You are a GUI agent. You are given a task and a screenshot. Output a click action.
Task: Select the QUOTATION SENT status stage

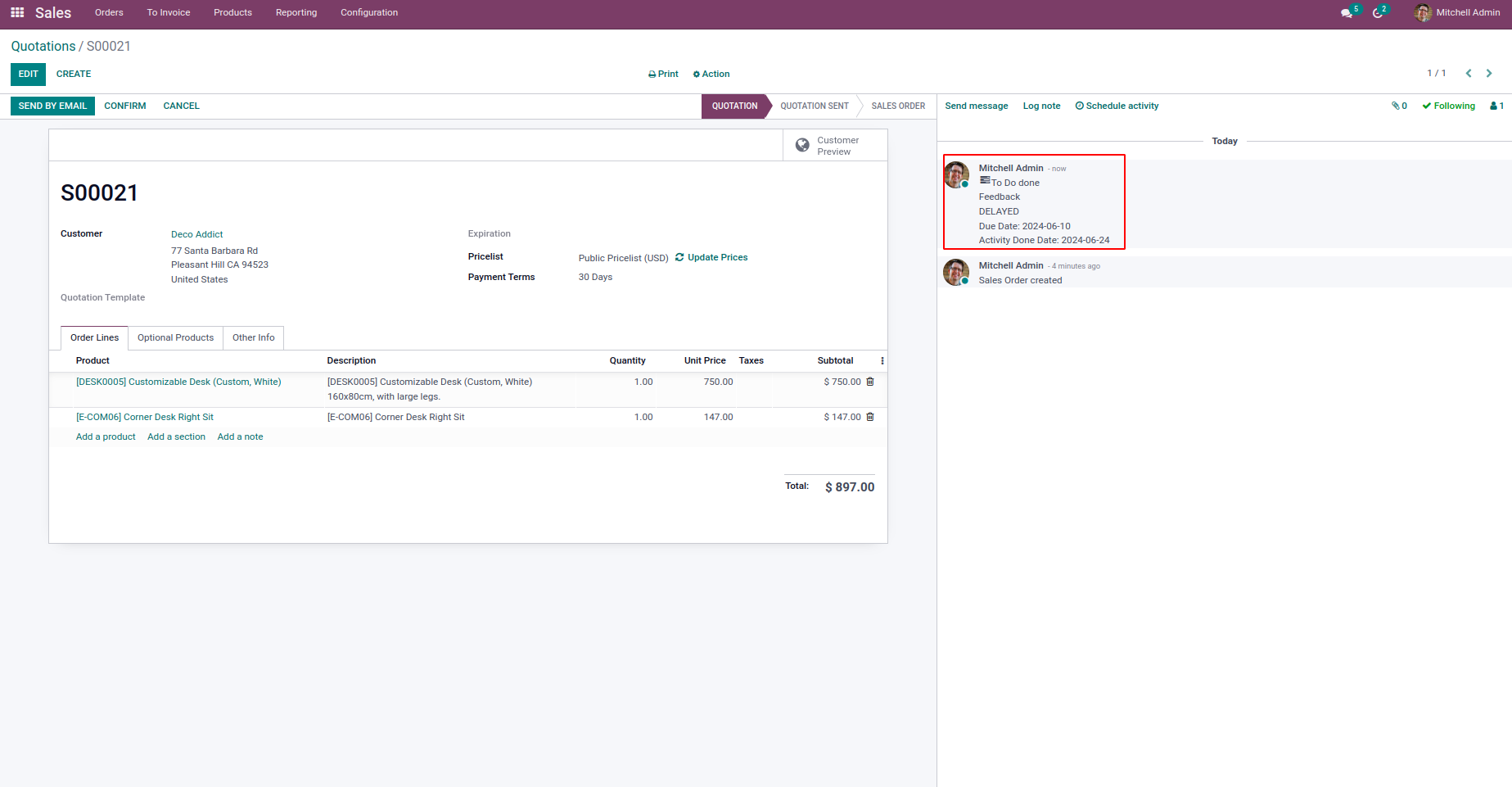tap(815, 106)
